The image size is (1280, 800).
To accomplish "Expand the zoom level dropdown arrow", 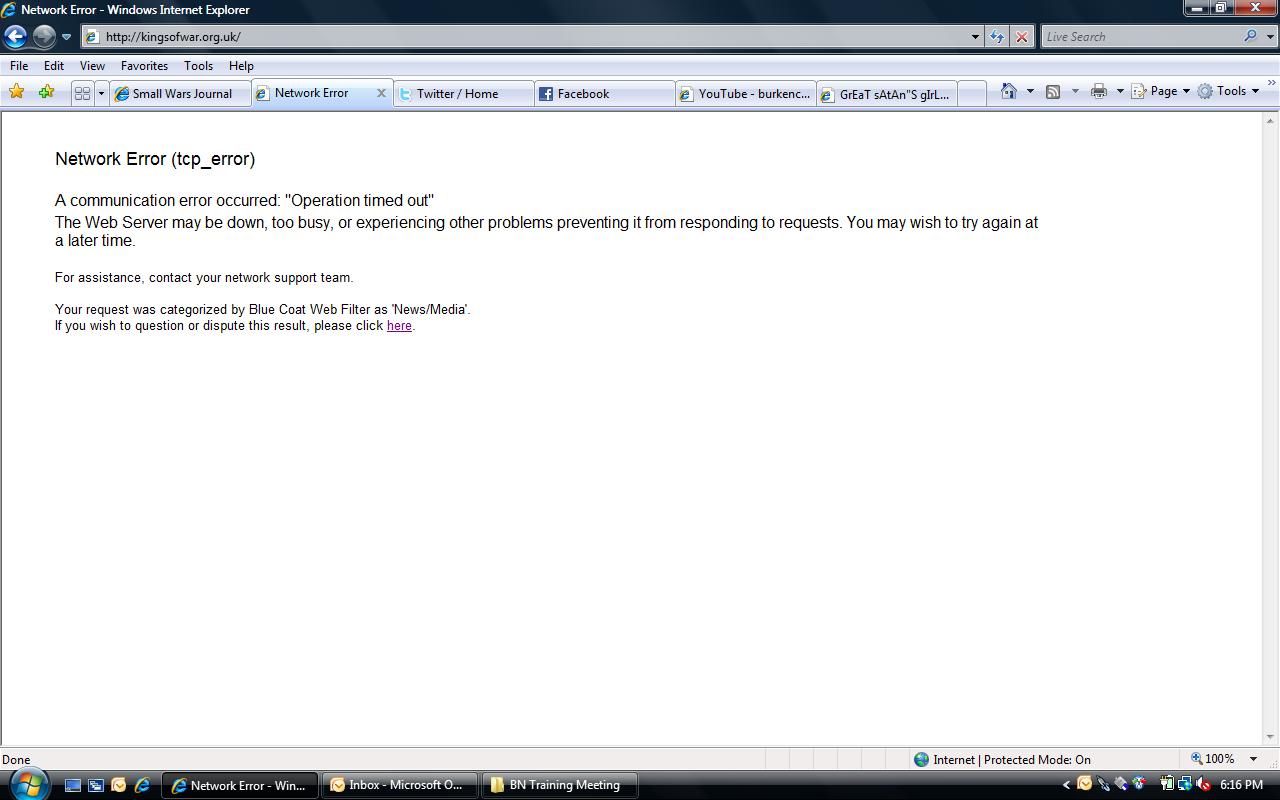I will click(1253, 759).
